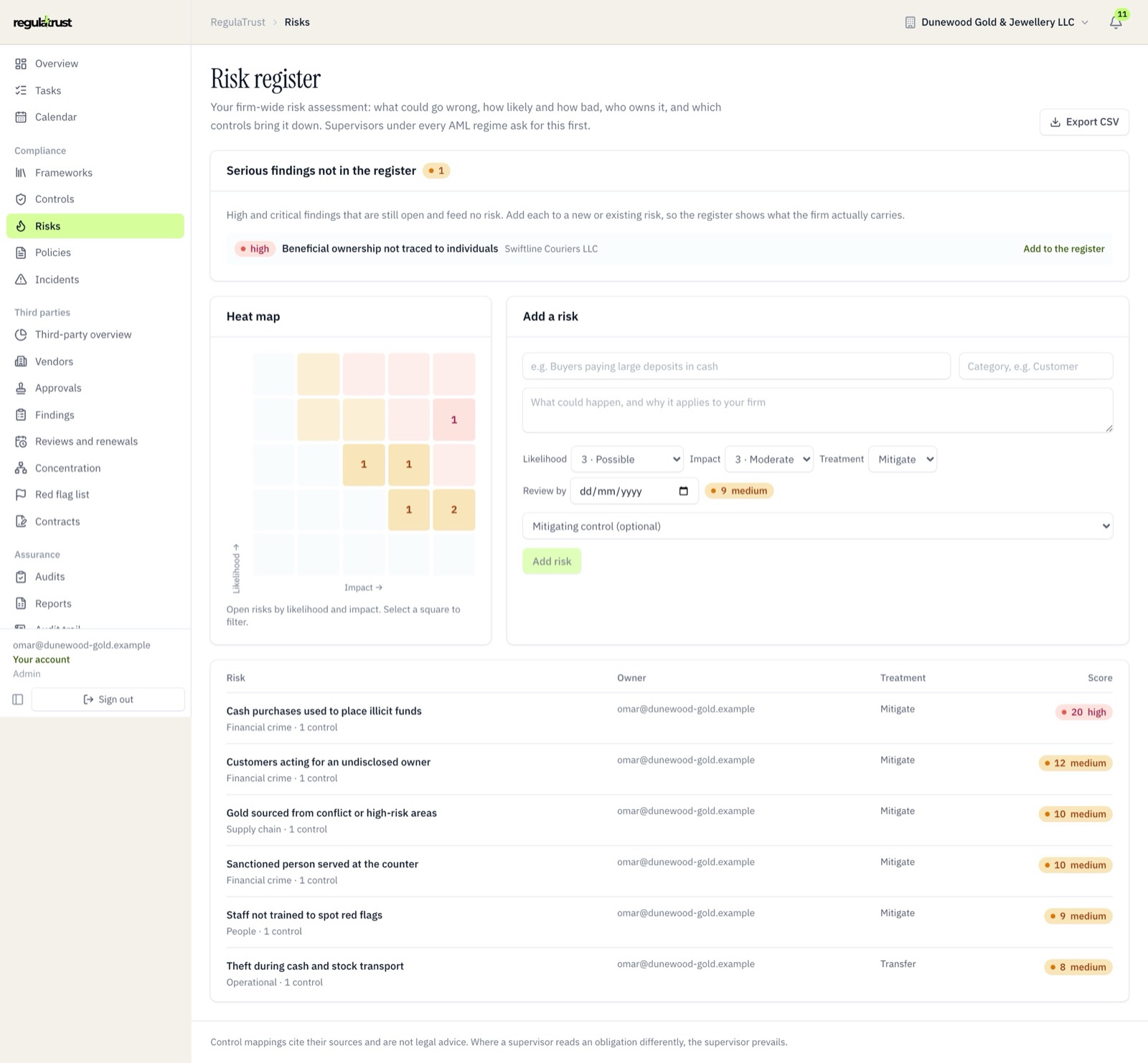Click the Vendors building icon
This screenshot has height=1063, width=1148.
(21, 362)
